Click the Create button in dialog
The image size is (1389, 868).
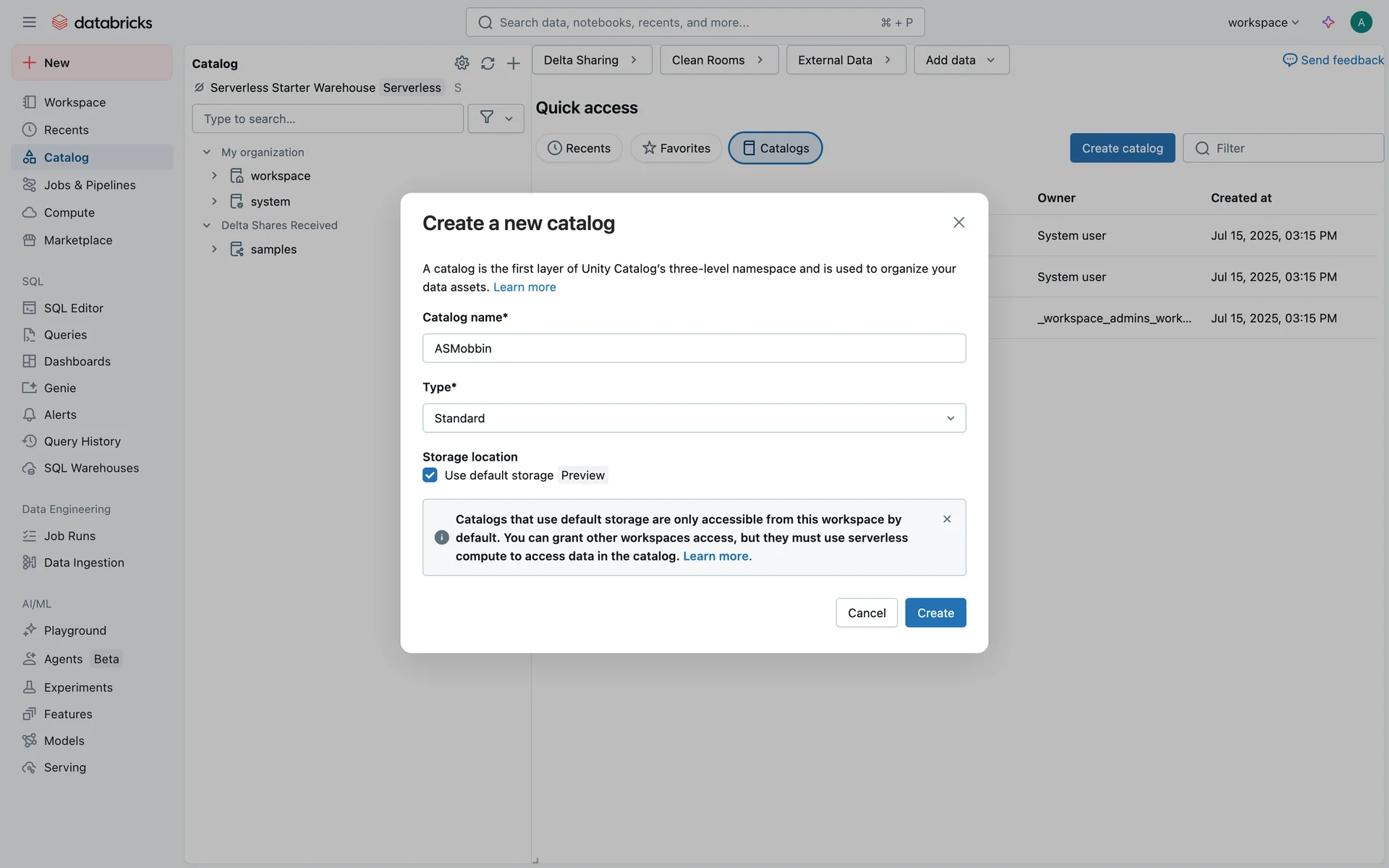coord(935,613)
